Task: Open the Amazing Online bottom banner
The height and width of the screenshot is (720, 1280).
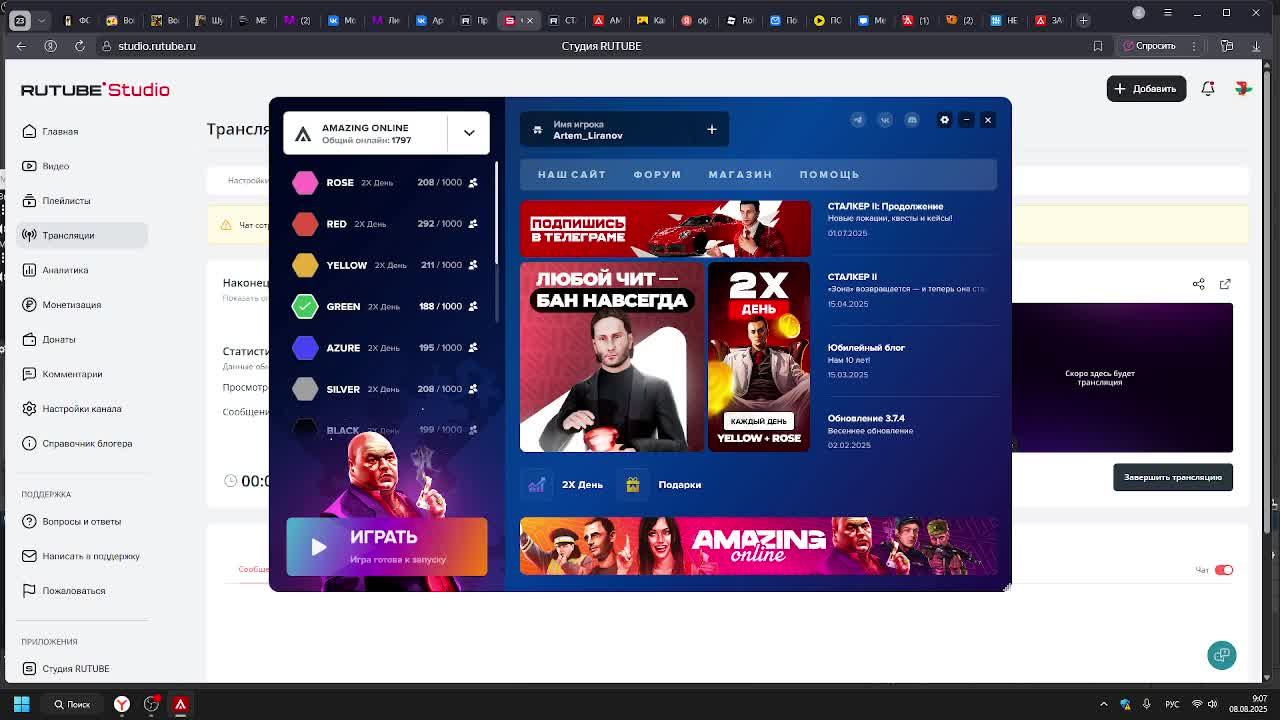Action: 759,546
